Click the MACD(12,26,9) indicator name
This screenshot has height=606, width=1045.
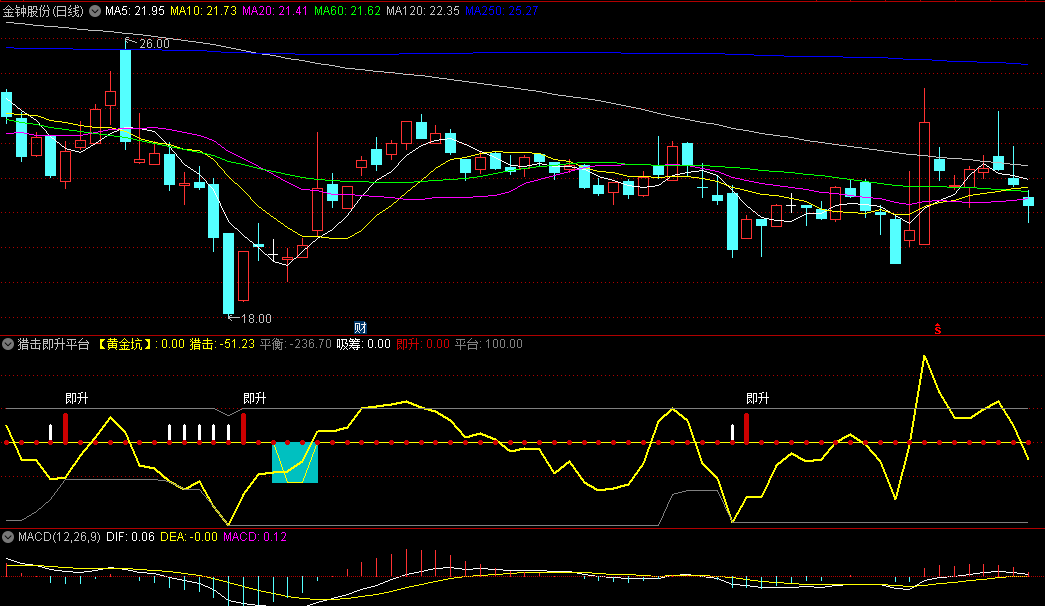(59, 537)
